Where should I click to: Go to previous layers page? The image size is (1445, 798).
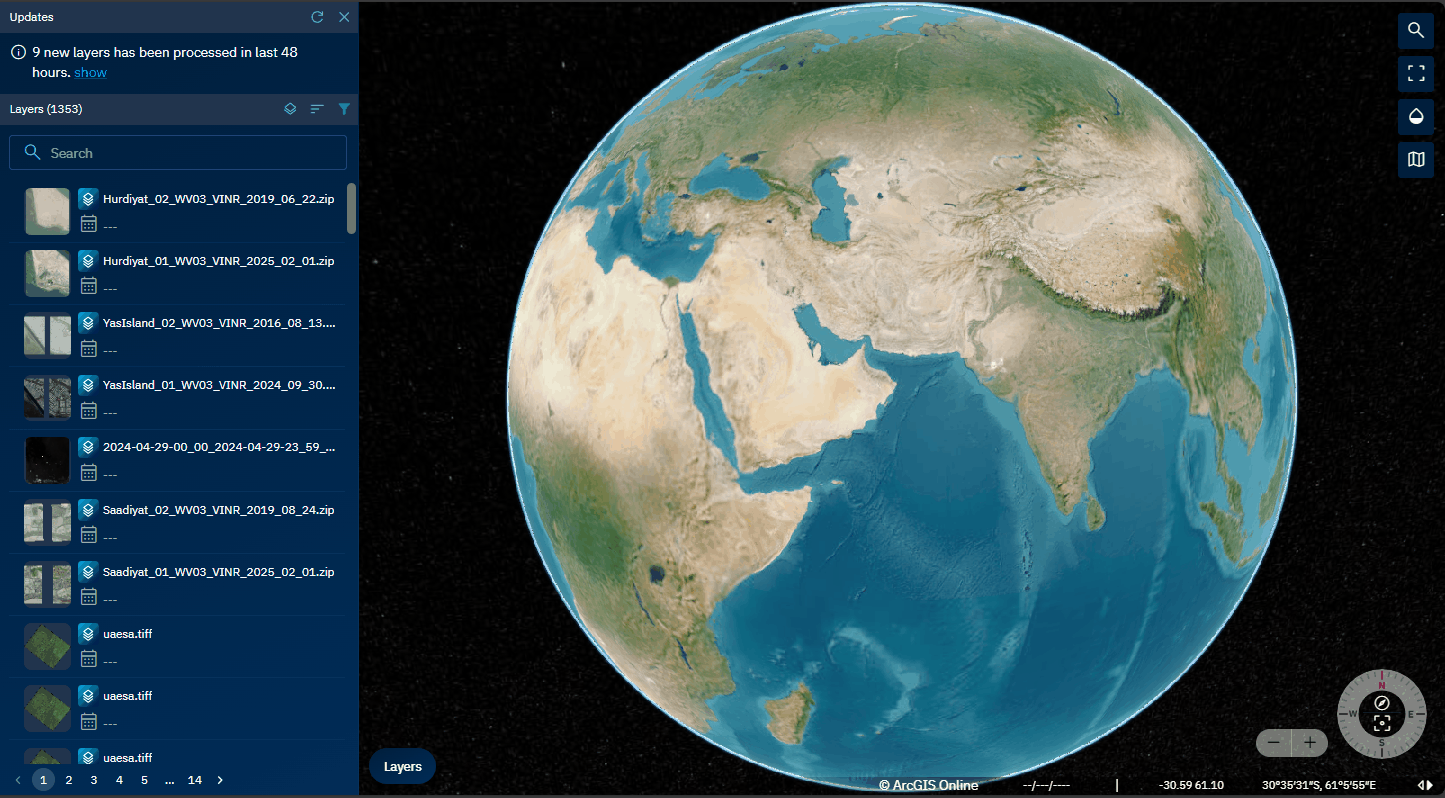18,779
